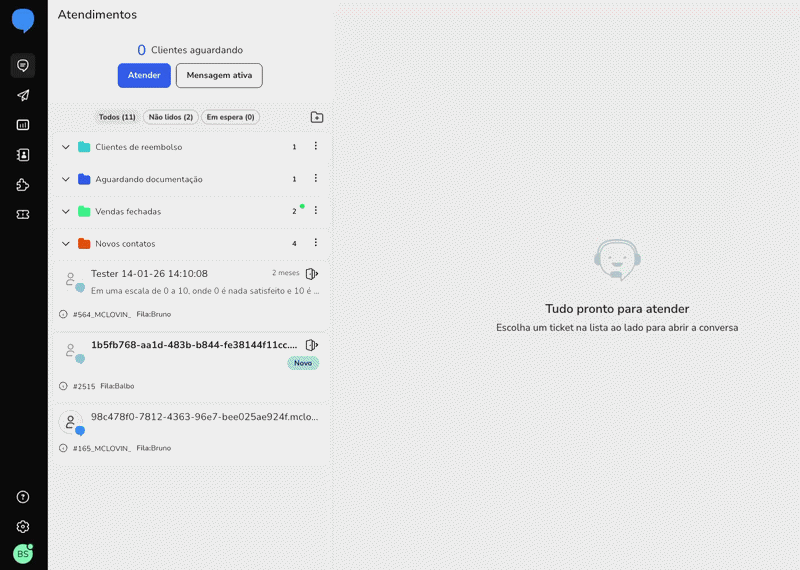Open the ticket icon in sidebar
This screenshot has width=800, height=570.
23,214
